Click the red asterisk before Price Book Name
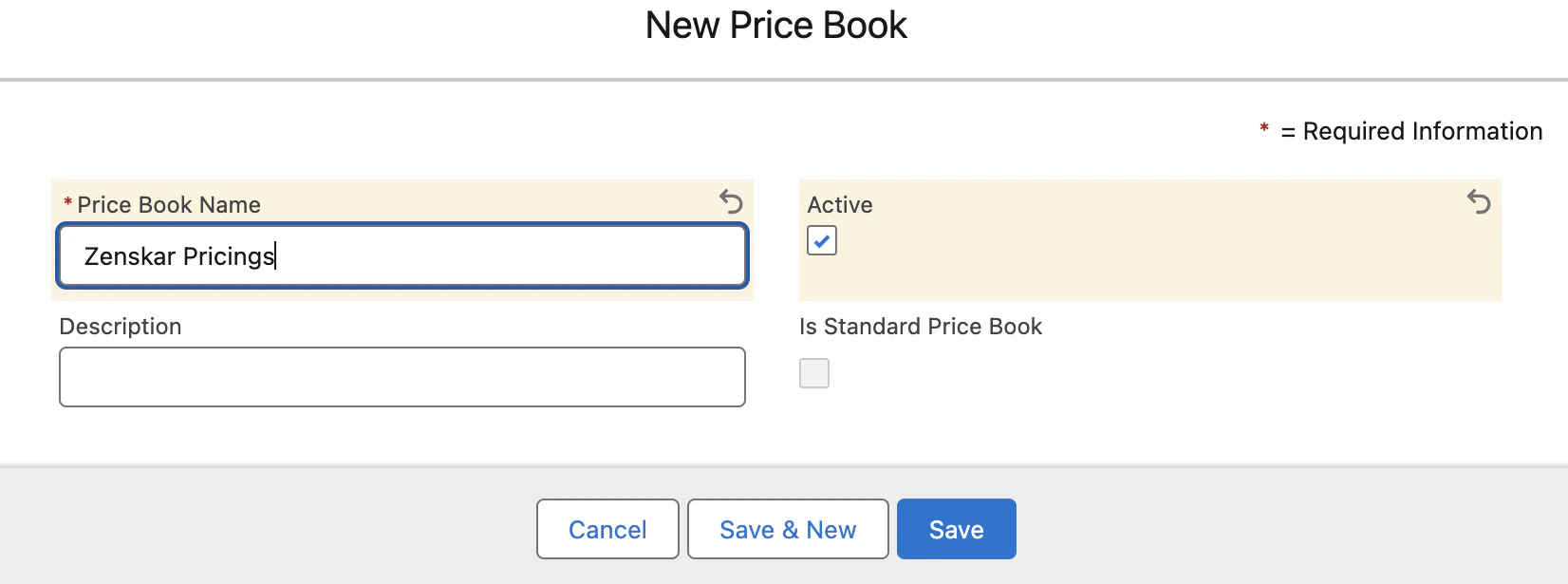 point(67,203)
